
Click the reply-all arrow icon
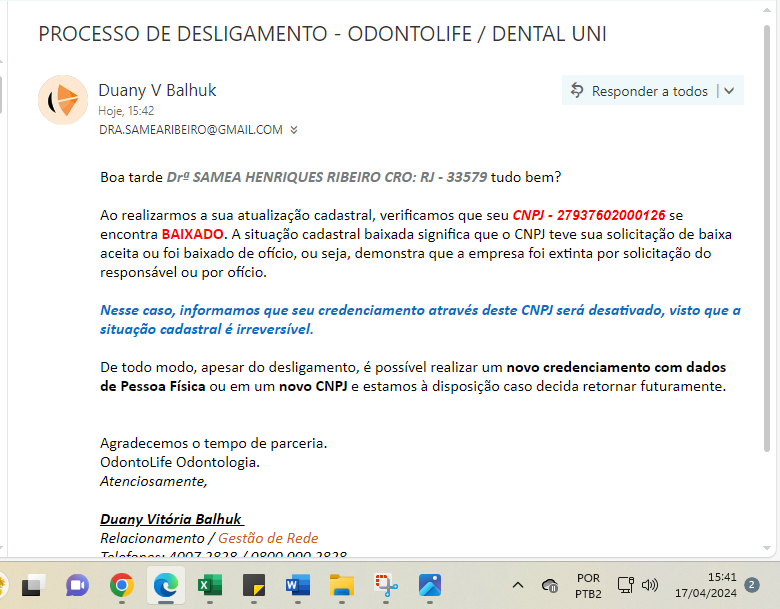[577, 91]
